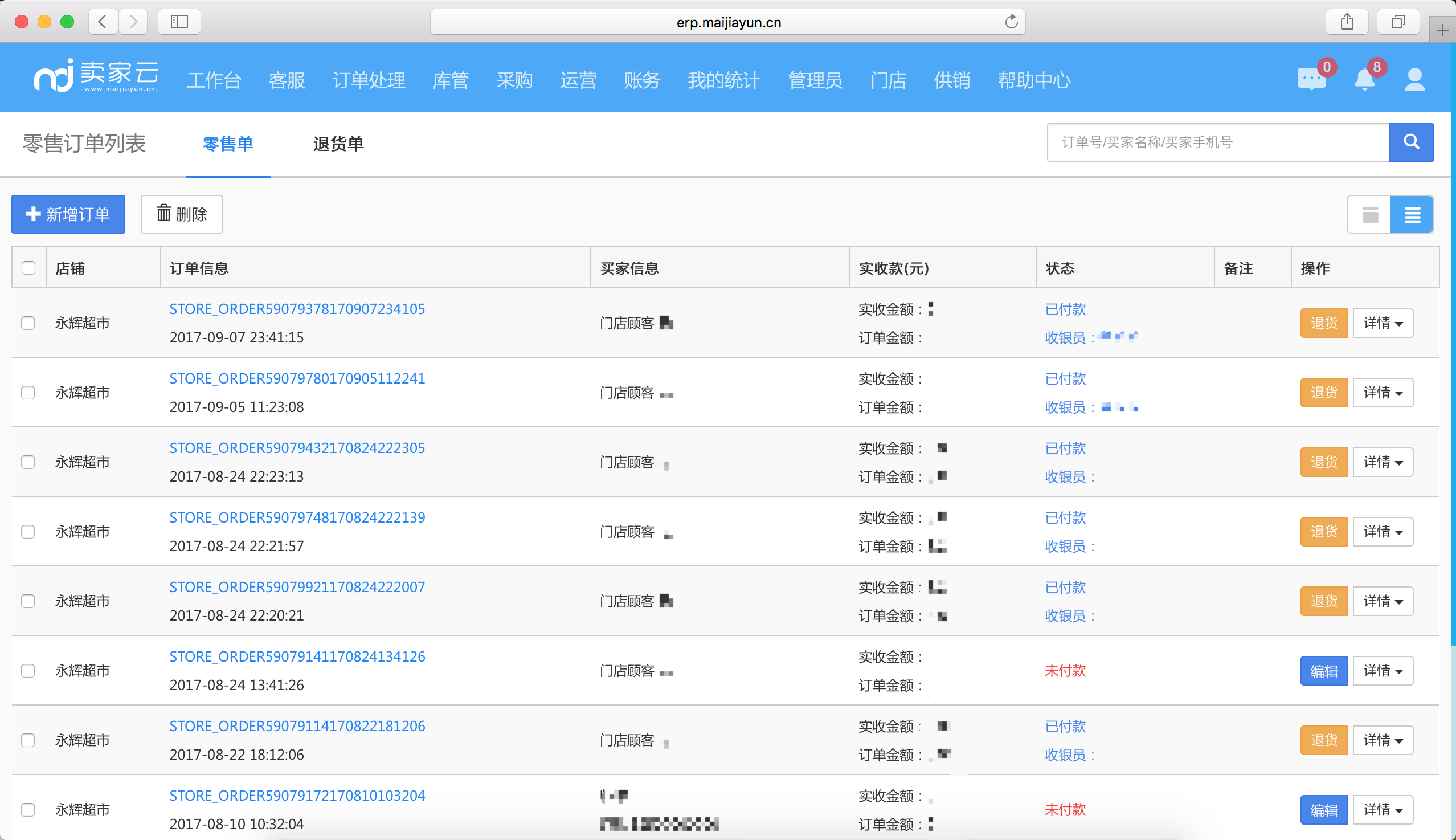The width and height of the screenshot is (1456, 840).
Task: Open the chat messages icon with badge 0
Action: 1312,79
